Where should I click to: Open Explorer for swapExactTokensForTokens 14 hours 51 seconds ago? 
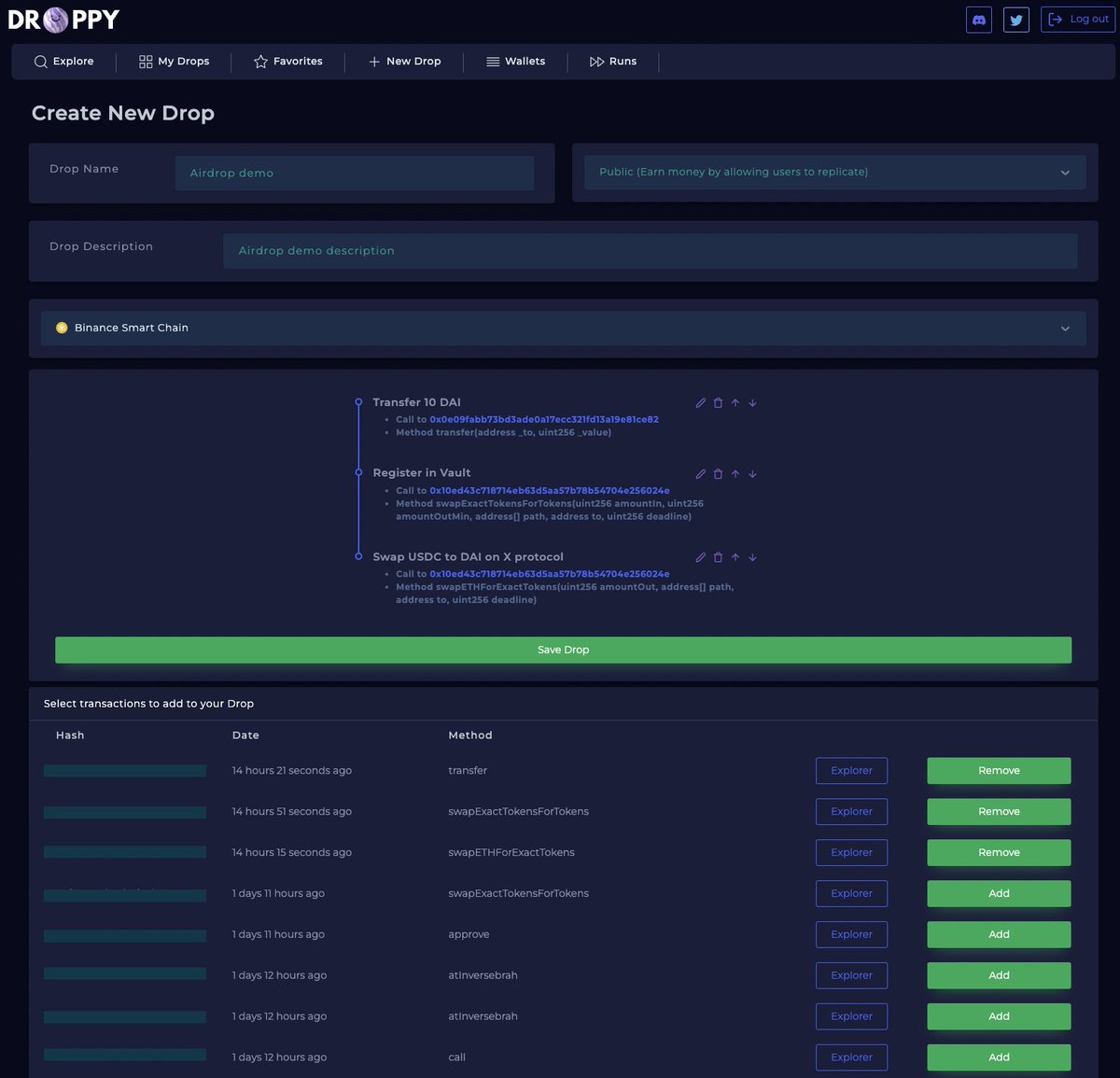[x=851, y=812]
